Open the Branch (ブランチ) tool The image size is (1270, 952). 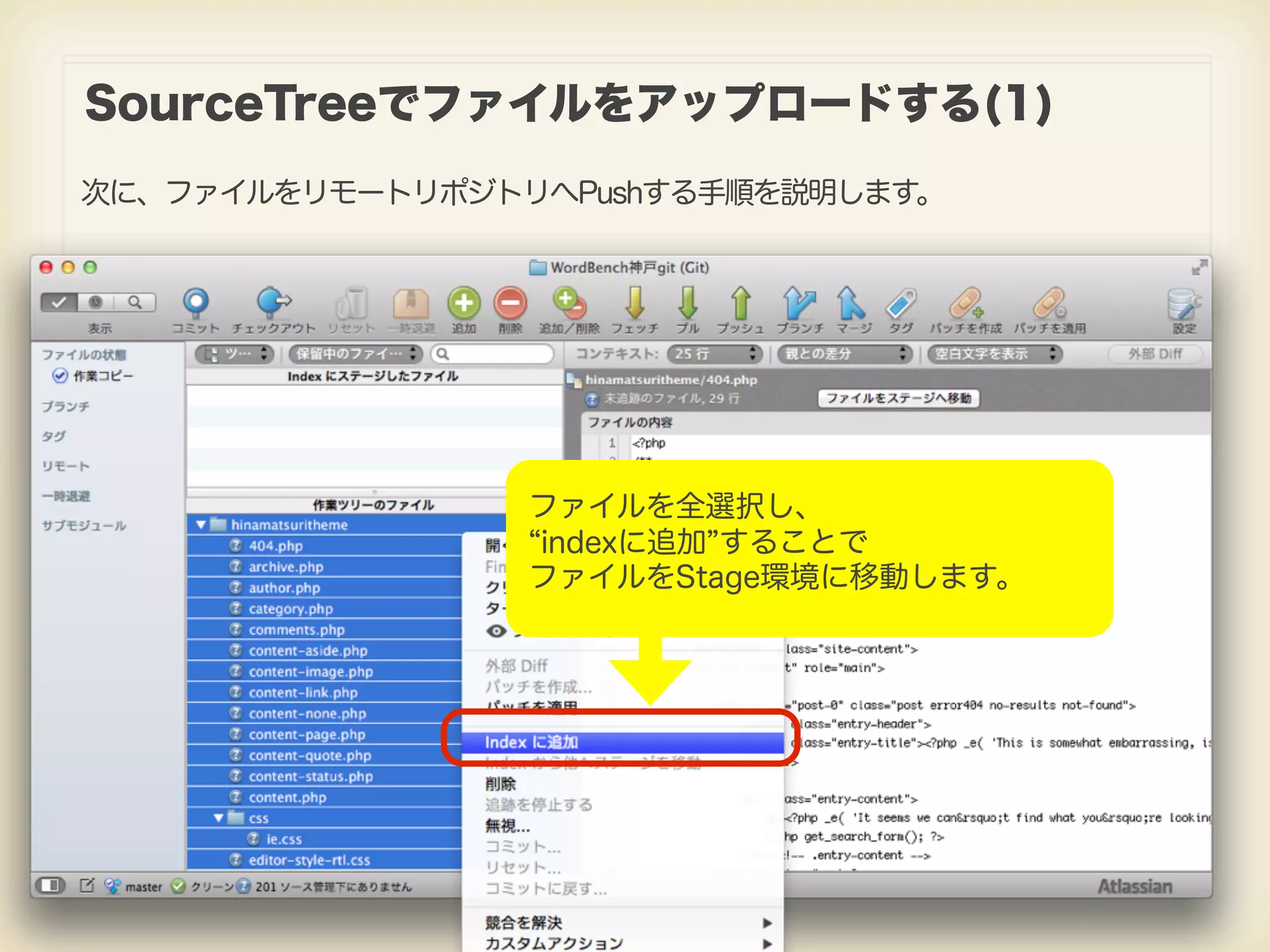pyautogui.click(x=799, y=304)
